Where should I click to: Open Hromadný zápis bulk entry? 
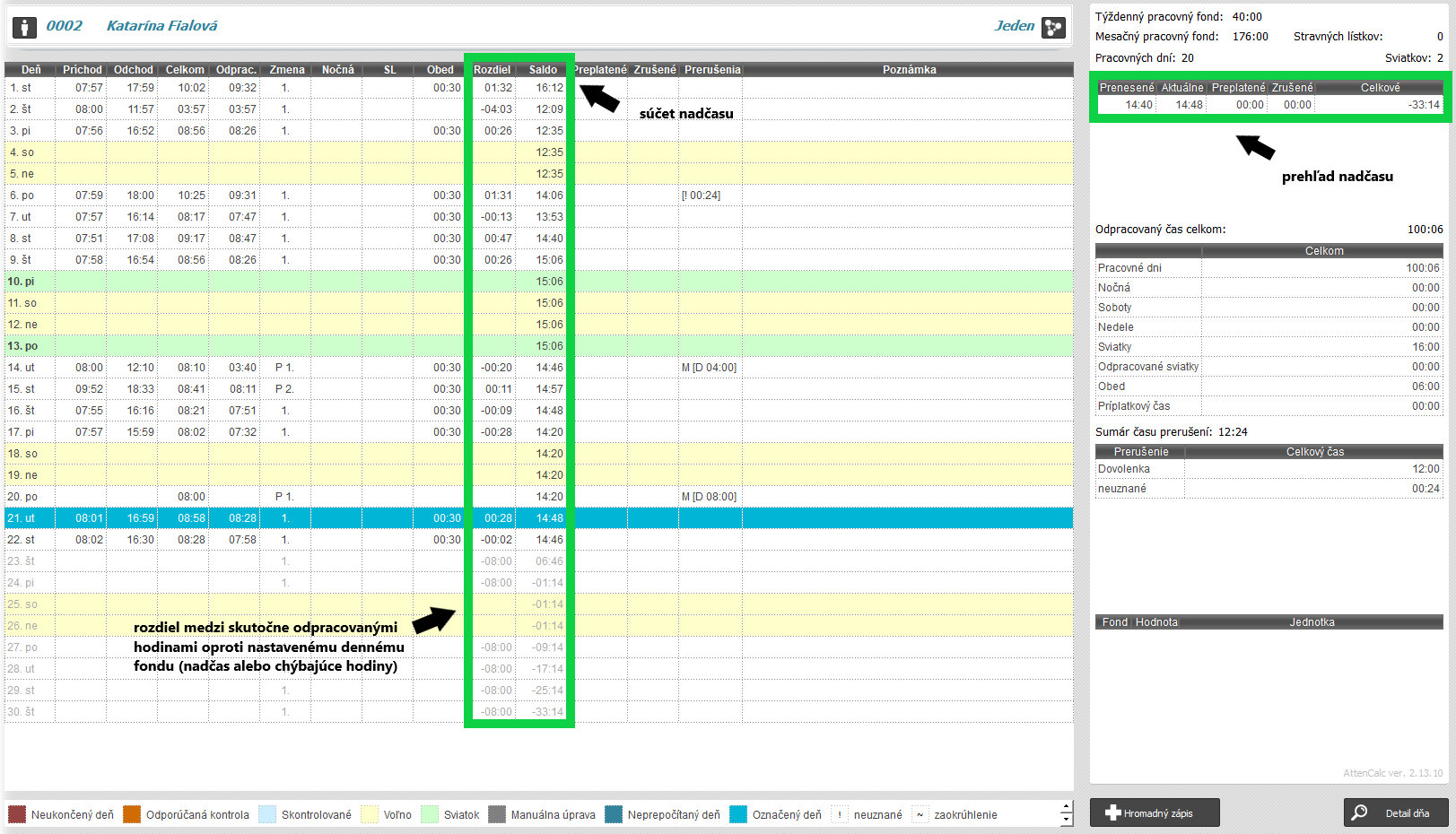tap(1155, 812)
